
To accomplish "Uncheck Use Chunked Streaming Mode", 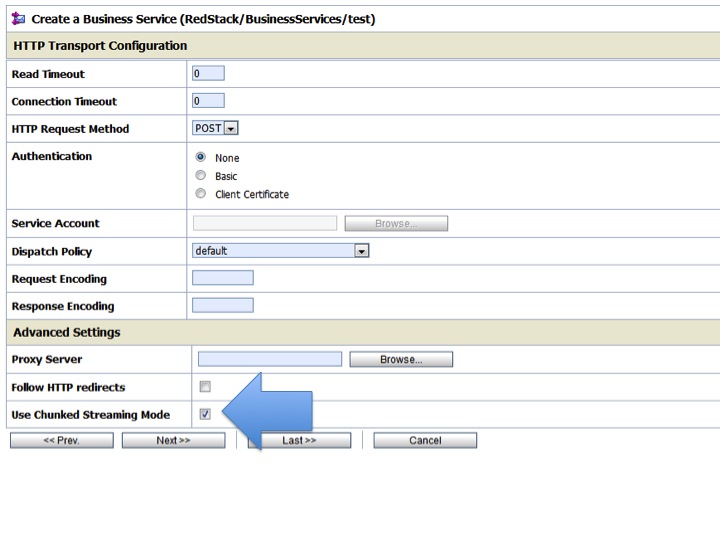I will pyautogui.click(x=205, y=414).
